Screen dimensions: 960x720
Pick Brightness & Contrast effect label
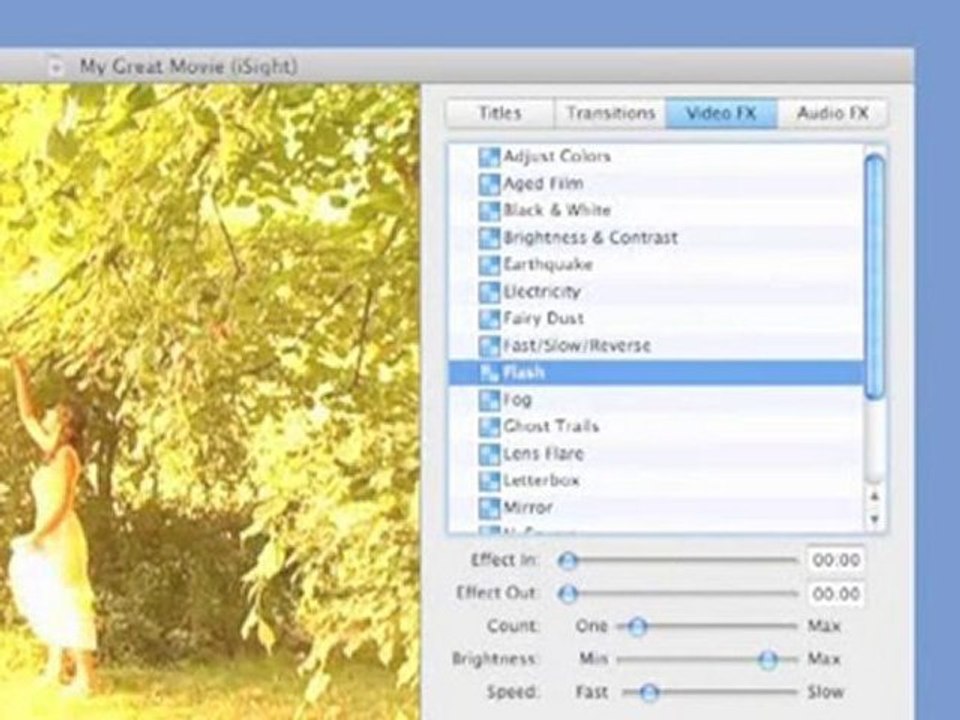[x=590, y=238]
